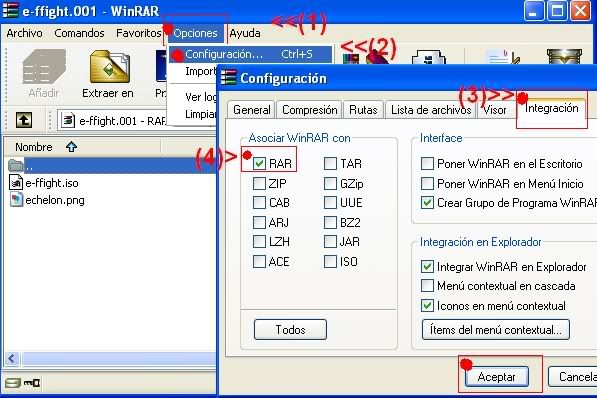Click Ítems del menú contextual button
Image resolution: width=597 pixels, height=398 pixels.
point(496,329)
